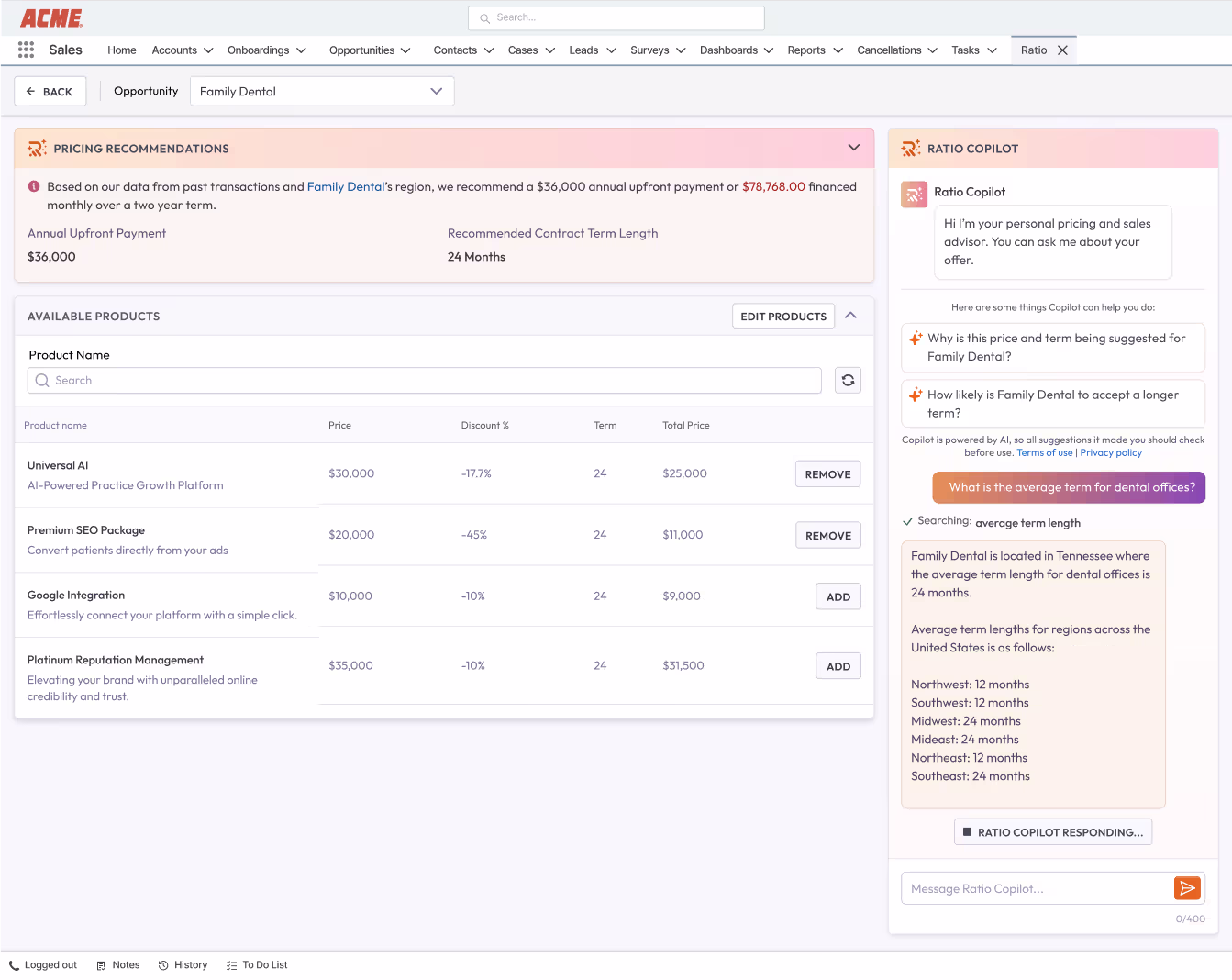Collapse the Available Products section
1232x980 pixels.
(850, 316)
